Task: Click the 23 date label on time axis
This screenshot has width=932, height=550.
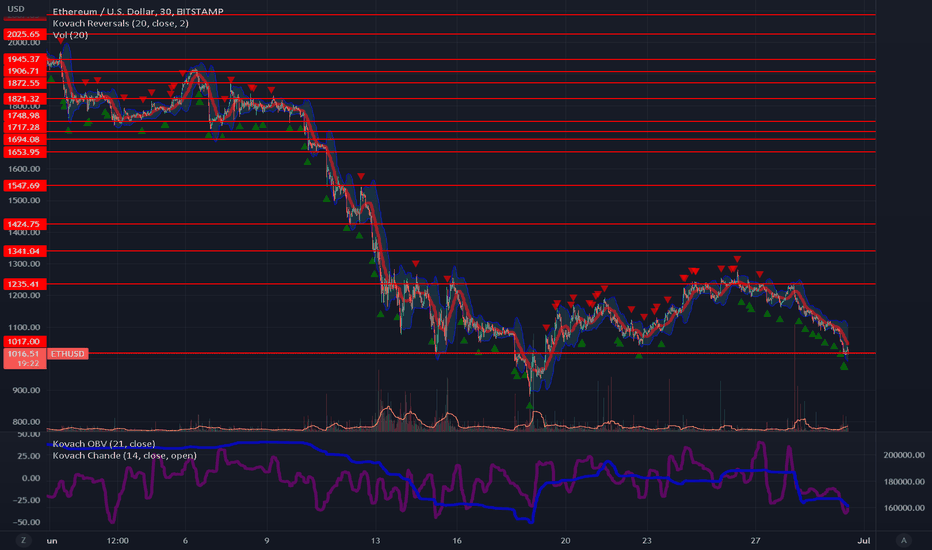Action: coord(647,540)
